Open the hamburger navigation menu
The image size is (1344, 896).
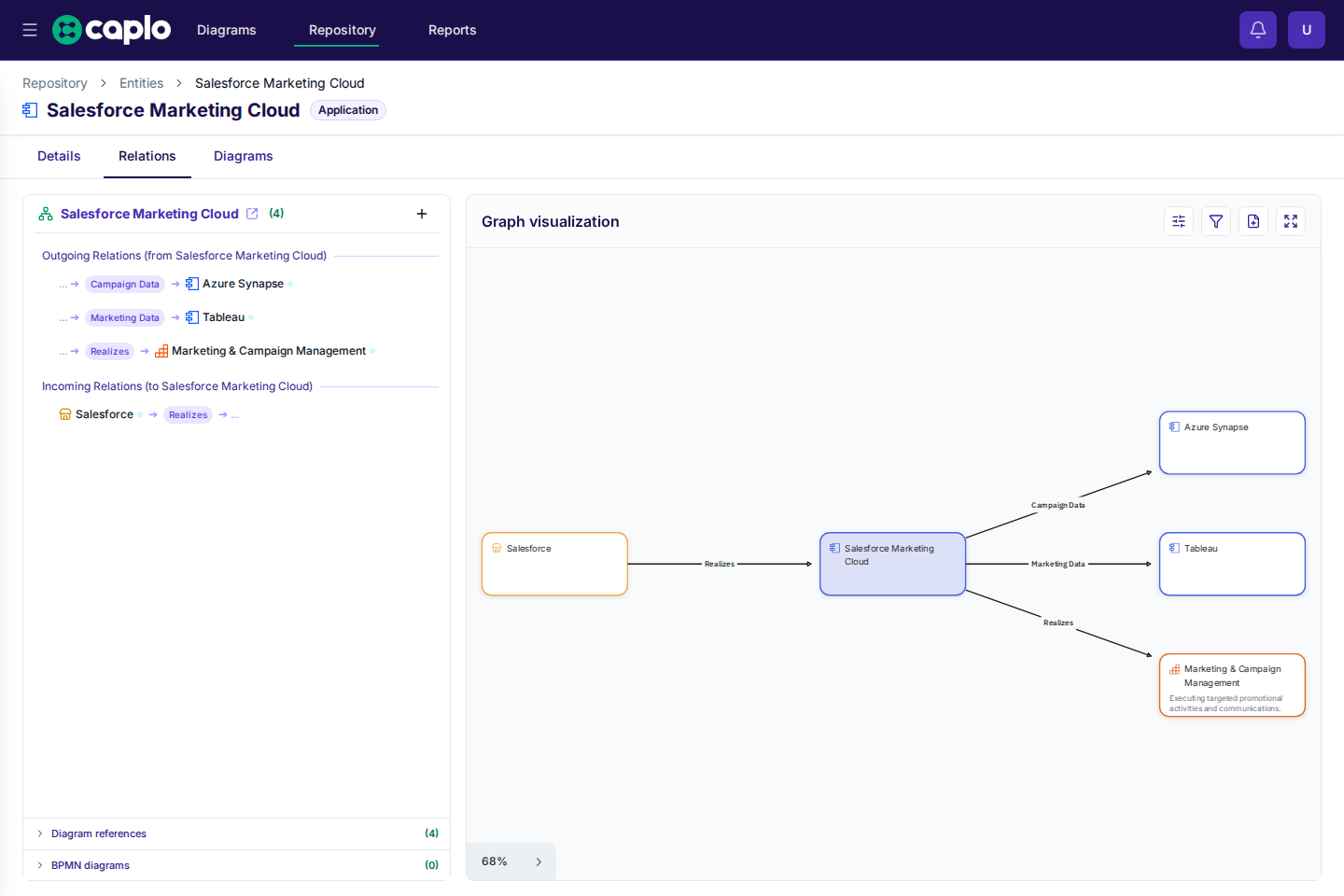pyautogui.click(x=30, y=30)
